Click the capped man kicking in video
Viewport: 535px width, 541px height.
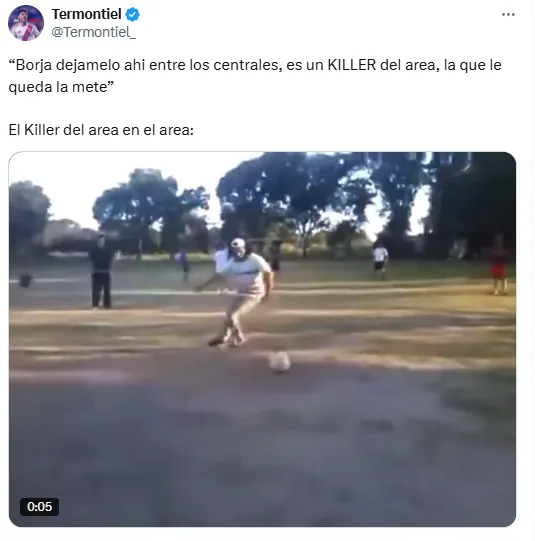point(238,292)
